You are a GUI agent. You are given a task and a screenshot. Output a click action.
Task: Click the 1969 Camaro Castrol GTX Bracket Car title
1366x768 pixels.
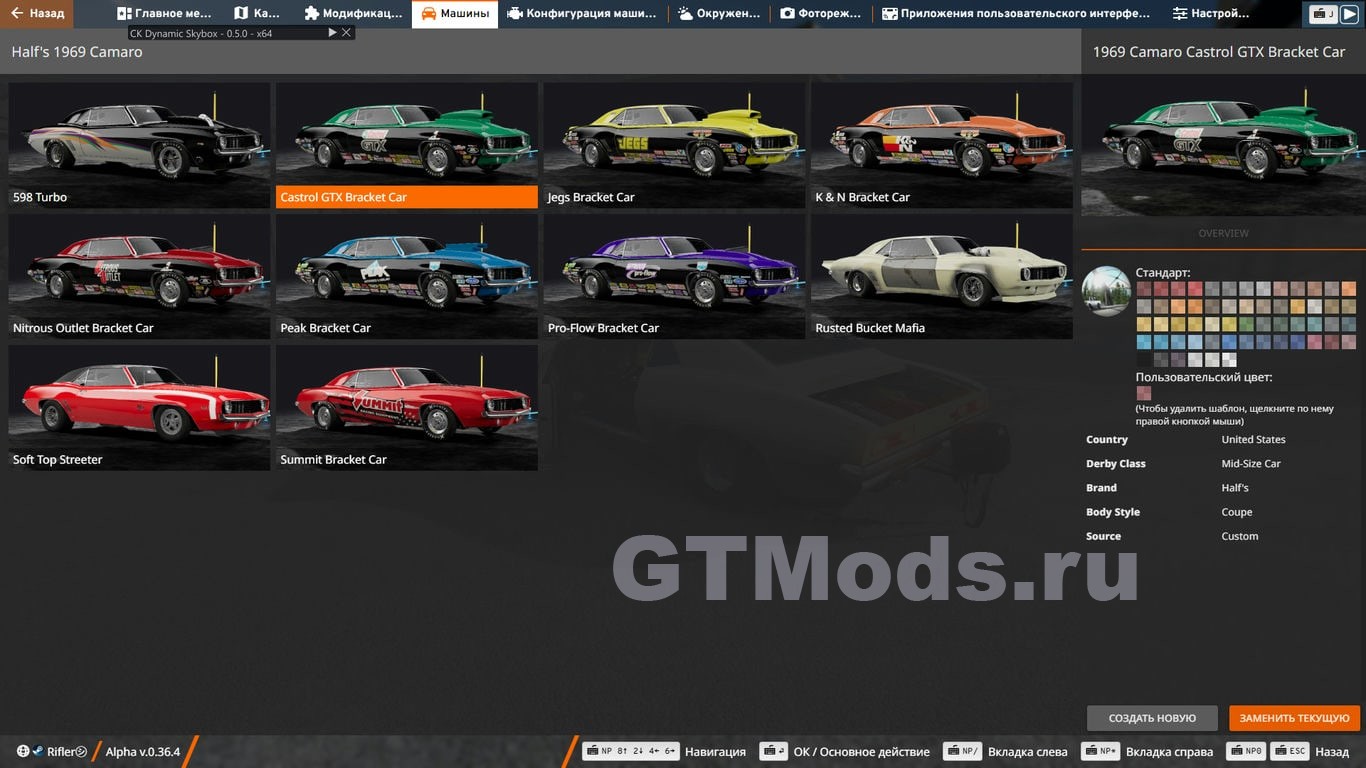[1219, 52]
